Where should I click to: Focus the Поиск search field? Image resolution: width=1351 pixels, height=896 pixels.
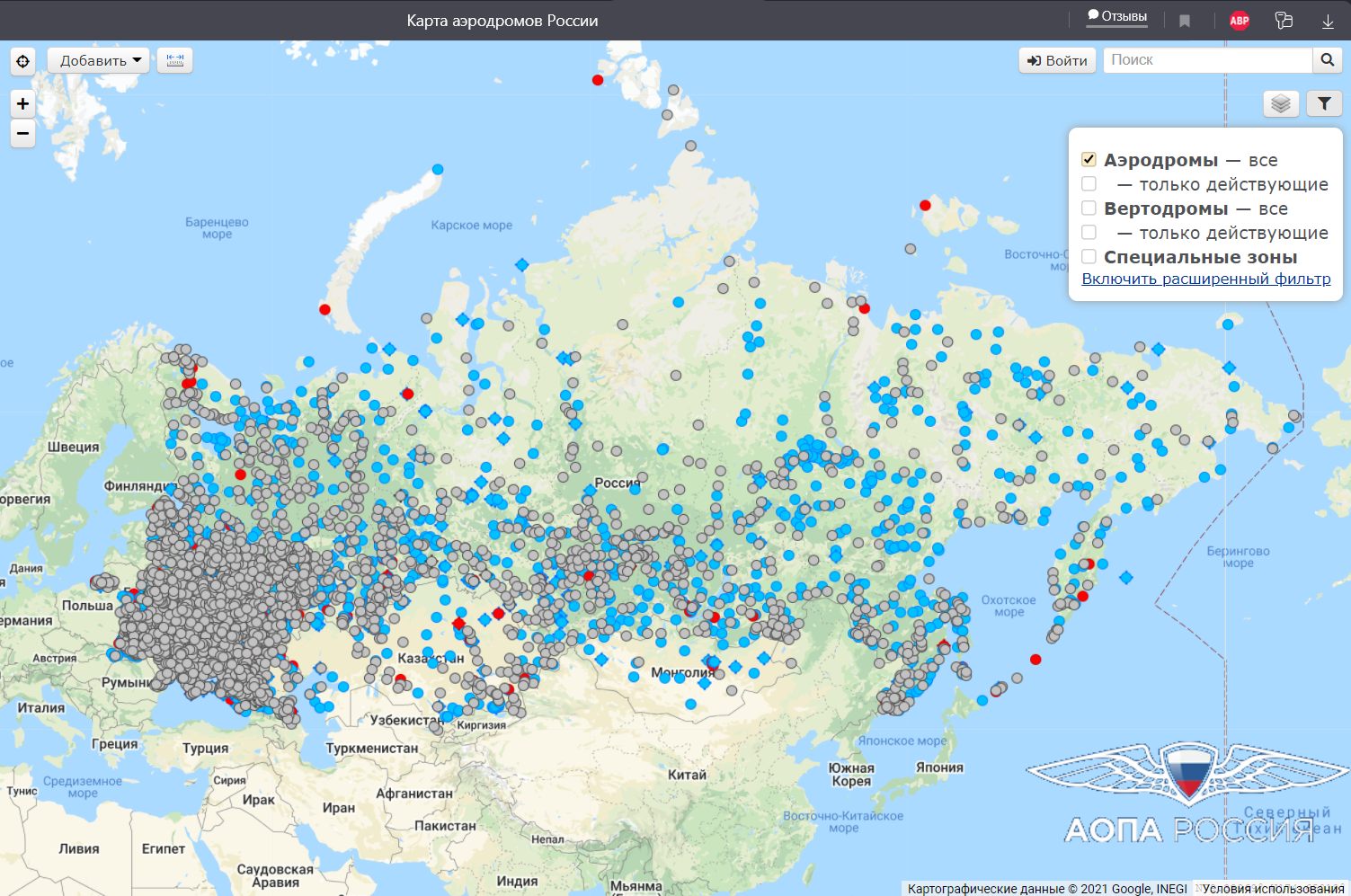point(1208,60)
